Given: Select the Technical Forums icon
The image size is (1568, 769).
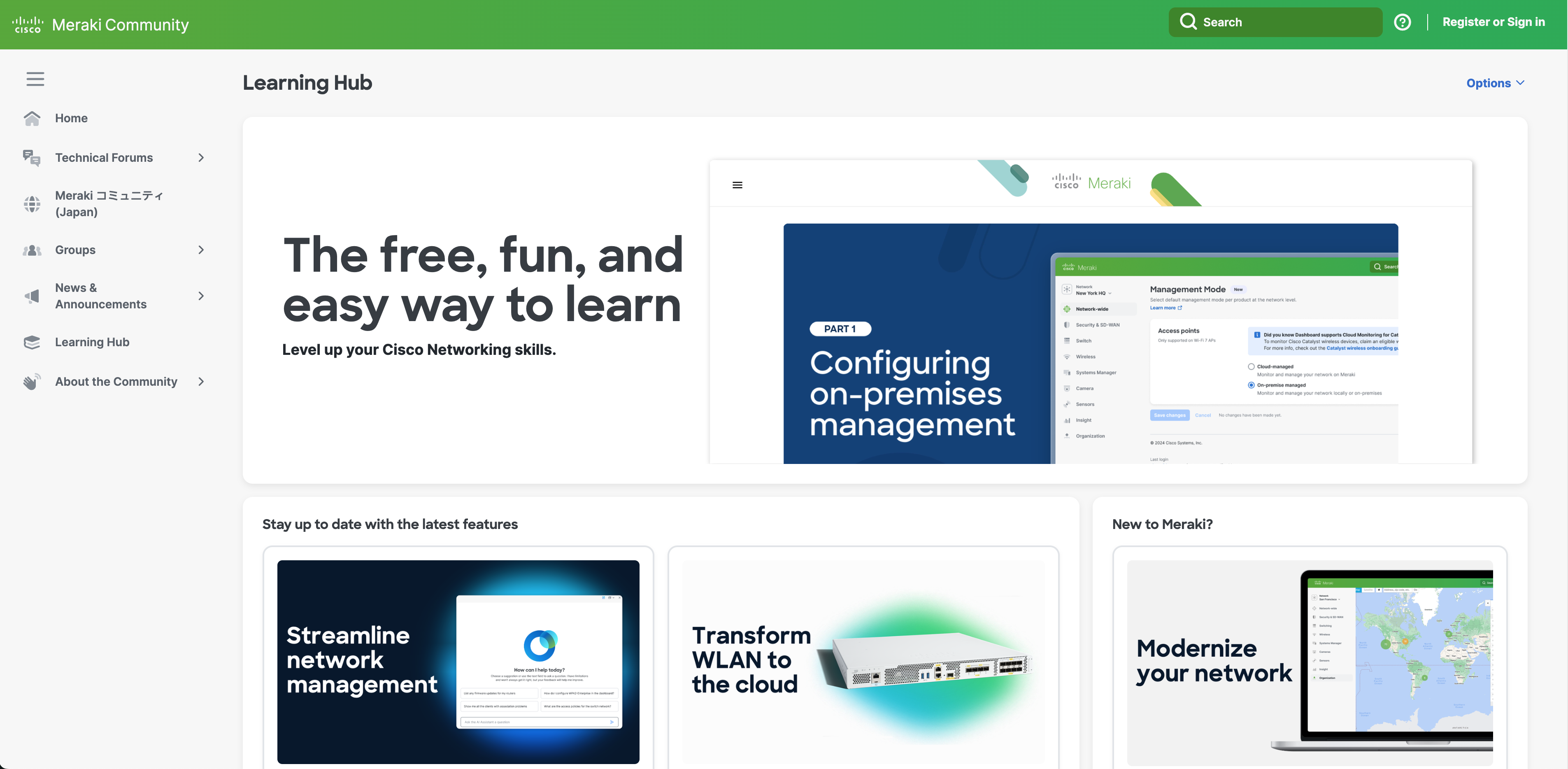Looking at the screenshot, I should pos(32,158).
